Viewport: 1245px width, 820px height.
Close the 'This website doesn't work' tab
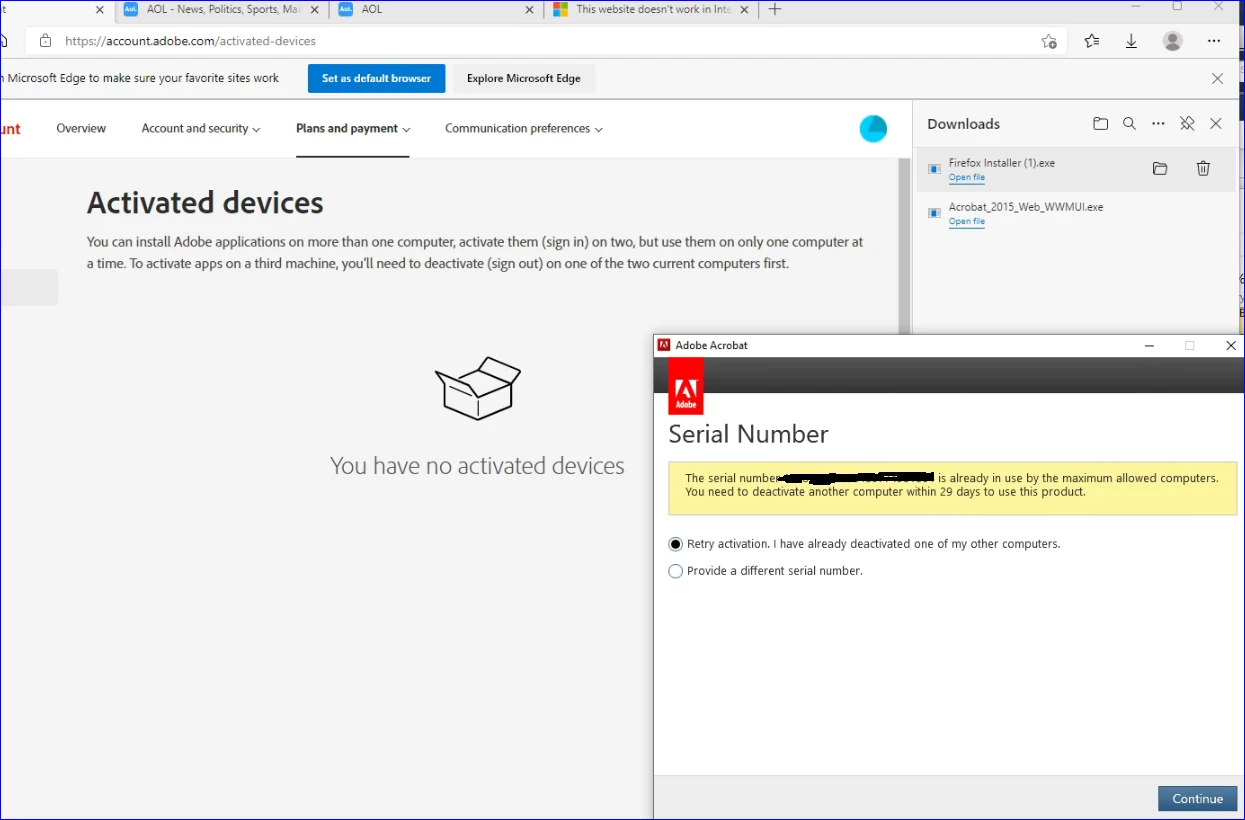744,9
